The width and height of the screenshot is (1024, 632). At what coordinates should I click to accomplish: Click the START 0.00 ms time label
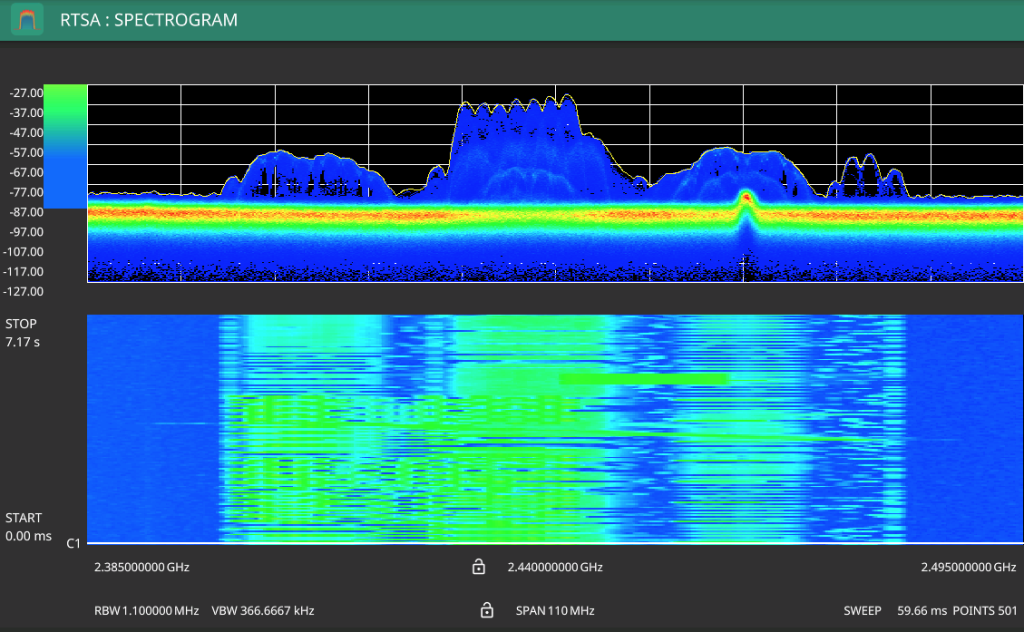point(28,527)
